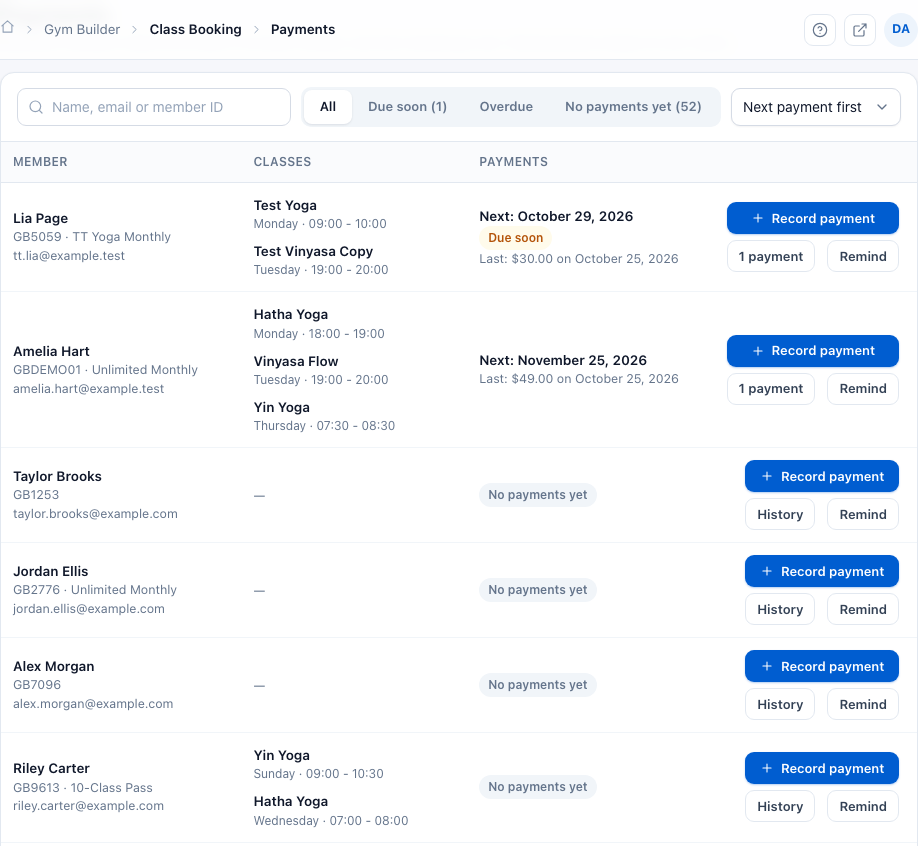Switch to Due soon (1) tab

tap(407, 107)
